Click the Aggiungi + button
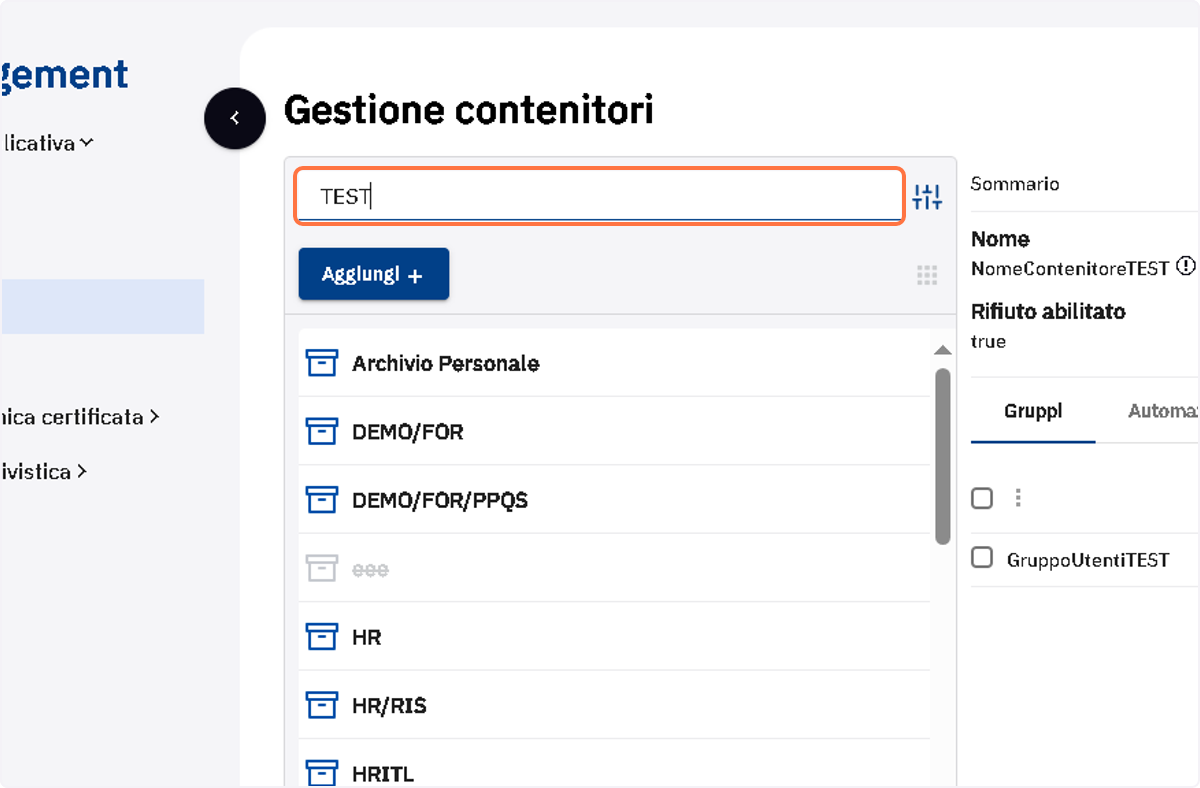This screenshot has height=788, width=1200. tap(374, 274)
